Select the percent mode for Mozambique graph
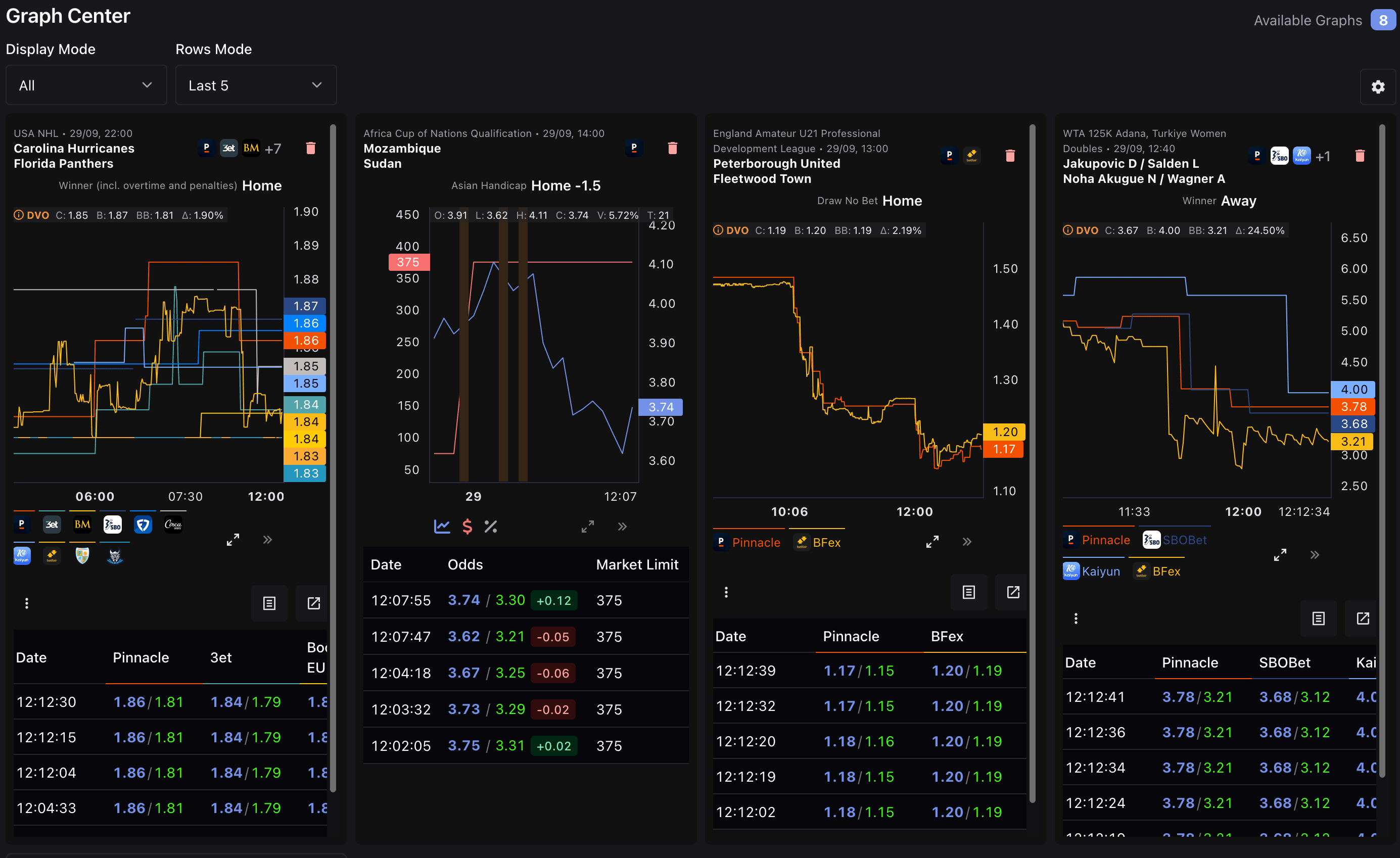Viewport: 1400px width, 858px height. 490,526
